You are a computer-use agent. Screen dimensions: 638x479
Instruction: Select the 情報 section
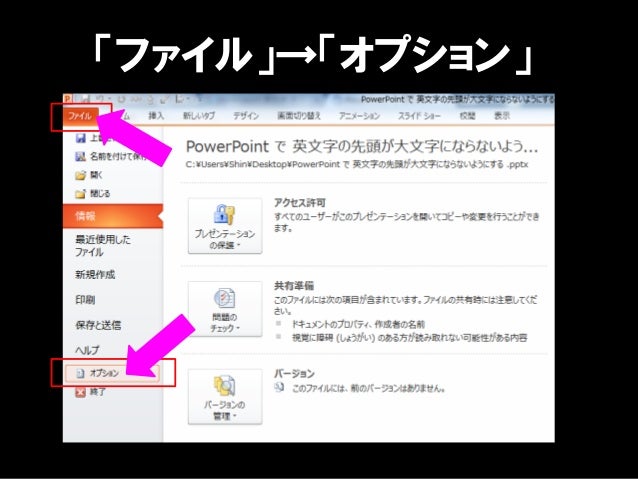(113, 216)
